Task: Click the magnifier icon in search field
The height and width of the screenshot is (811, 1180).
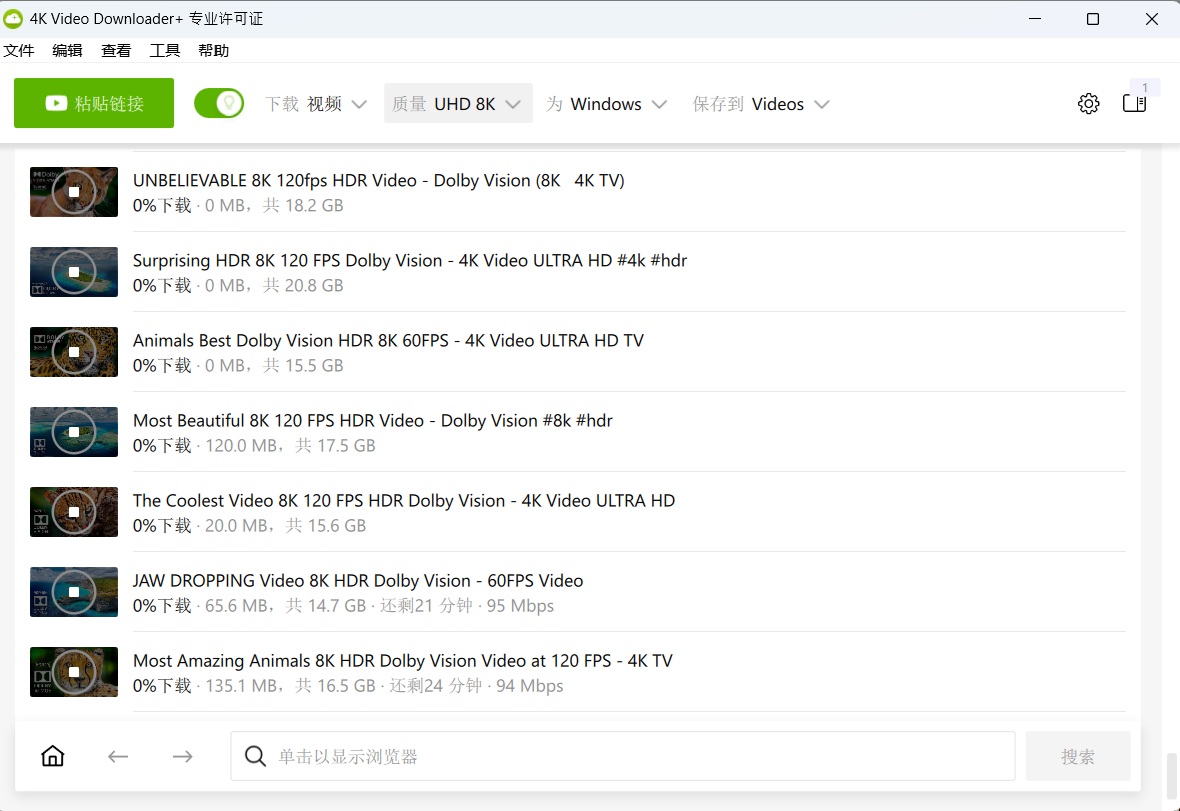Action: [255, 756]
